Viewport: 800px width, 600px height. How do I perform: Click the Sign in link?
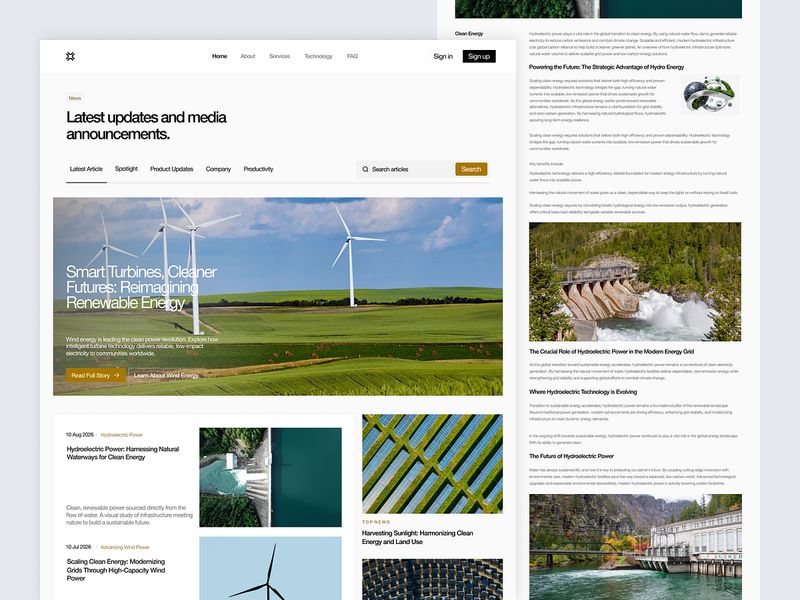point(443,56)
